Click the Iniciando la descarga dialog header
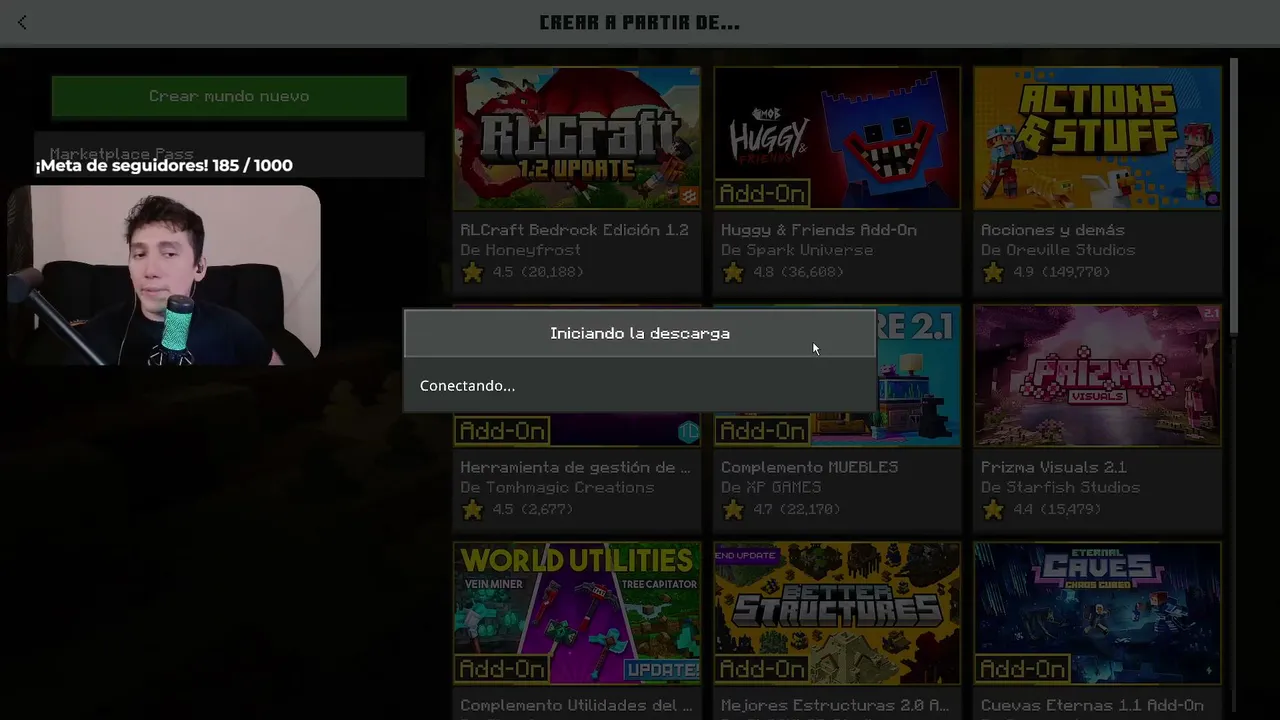 pyautogui.click(x=640, y=333)
